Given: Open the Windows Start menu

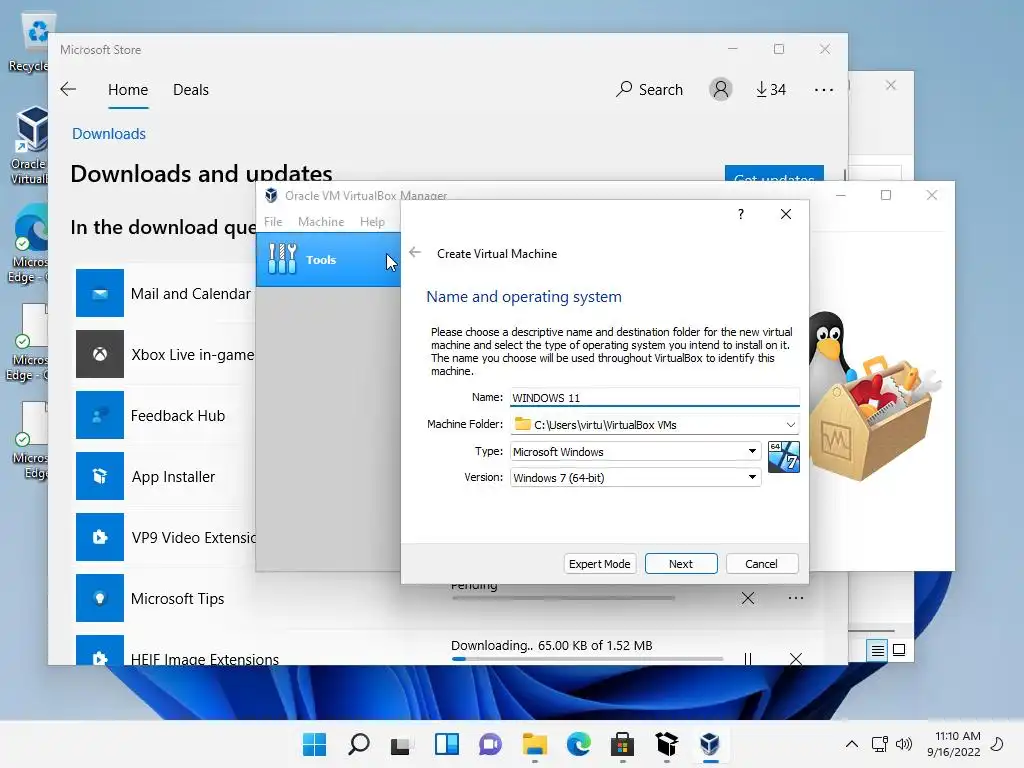Looking at the screenshot, I should [314, 744].
